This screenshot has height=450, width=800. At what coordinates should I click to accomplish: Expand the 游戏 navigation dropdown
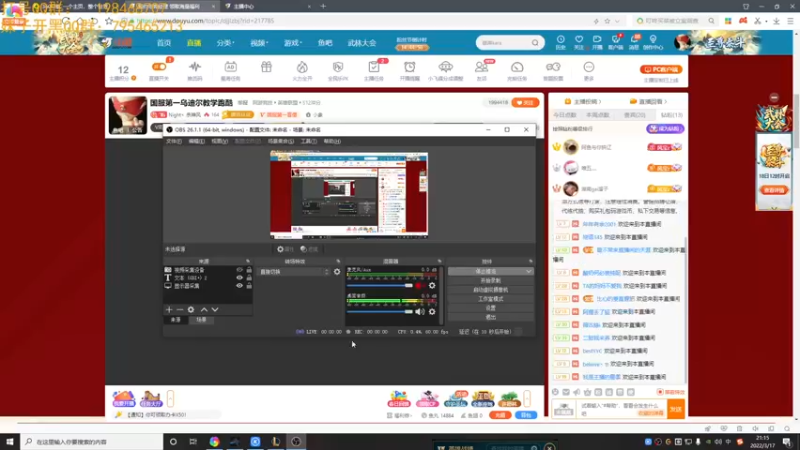[293, 43]
